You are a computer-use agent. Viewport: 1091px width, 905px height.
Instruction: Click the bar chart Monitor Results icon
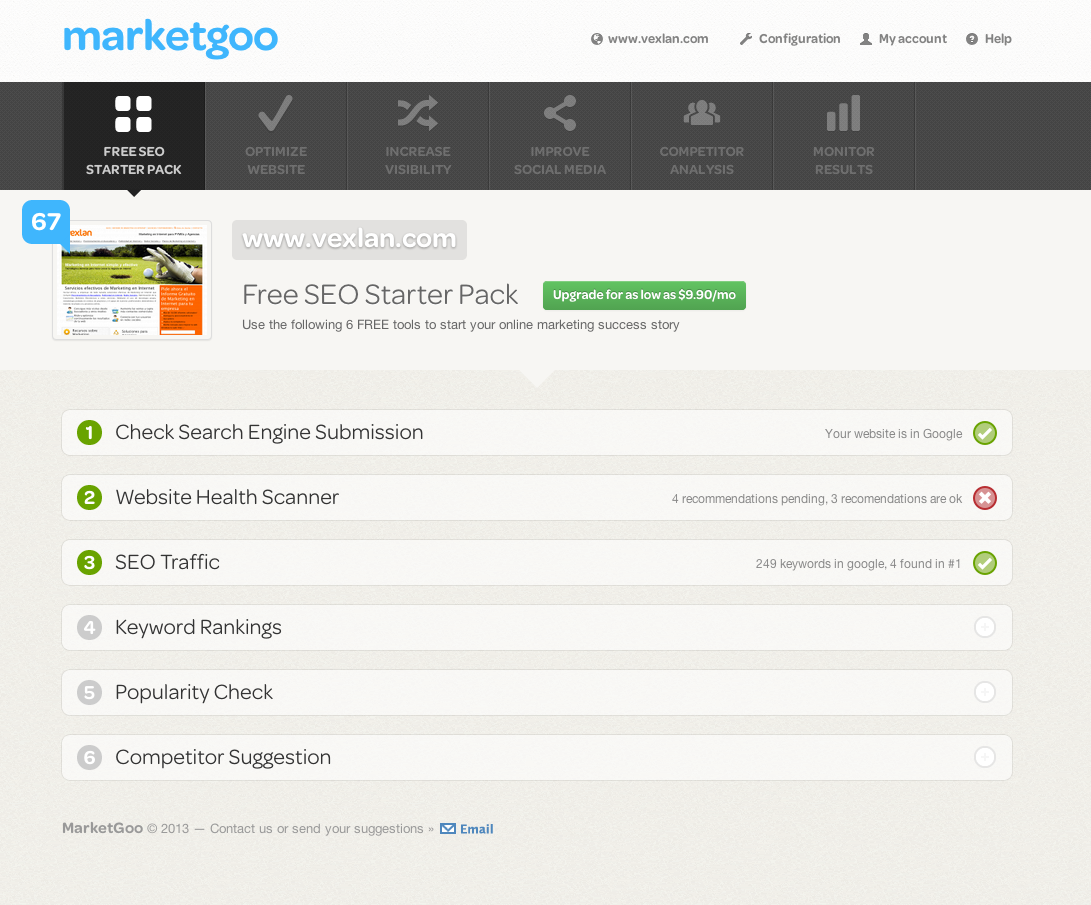[x=843, y=113]
